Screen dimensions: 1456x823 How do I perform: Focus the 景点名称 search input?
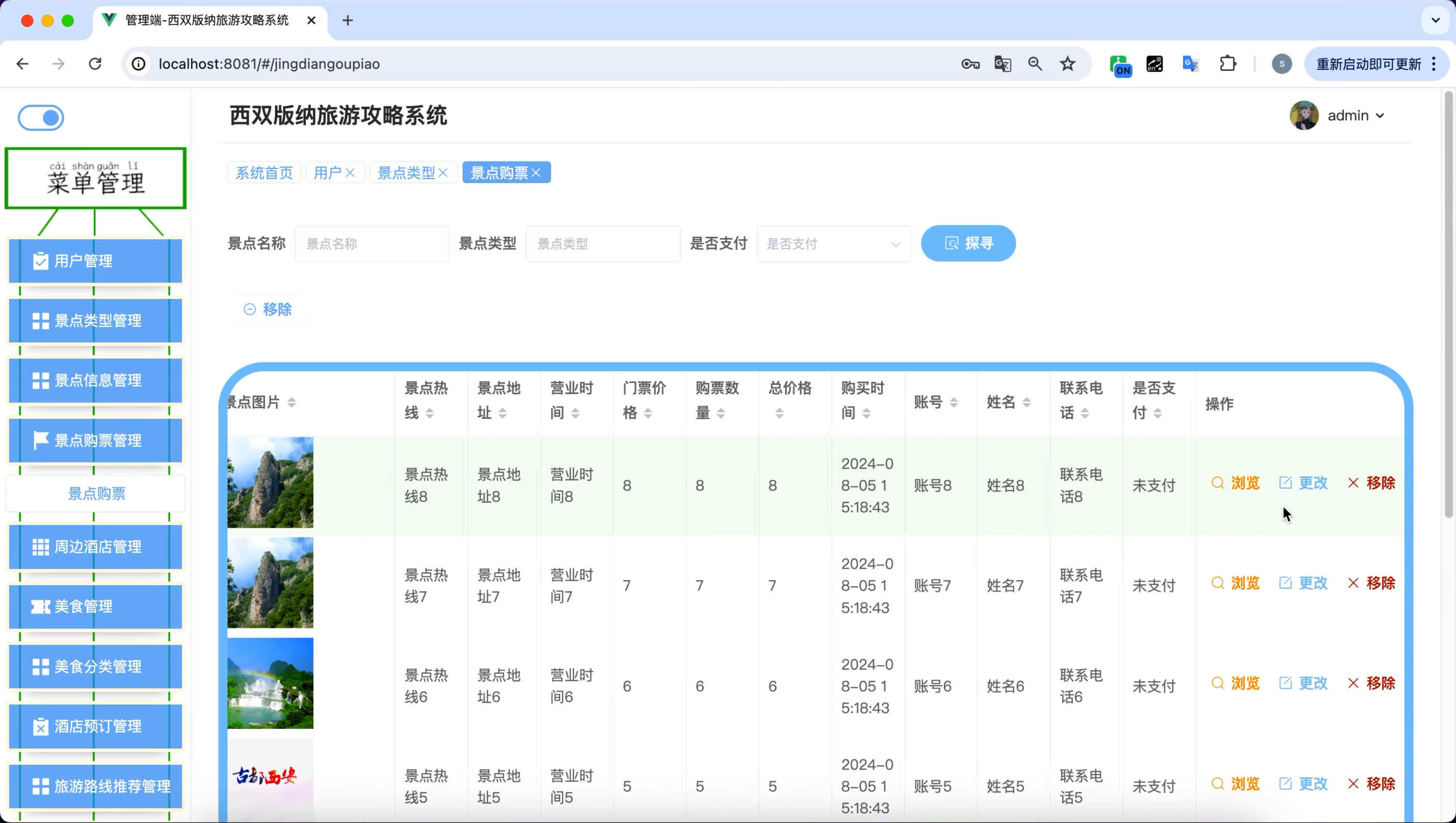pyautogui.click(x=372, y=244)
